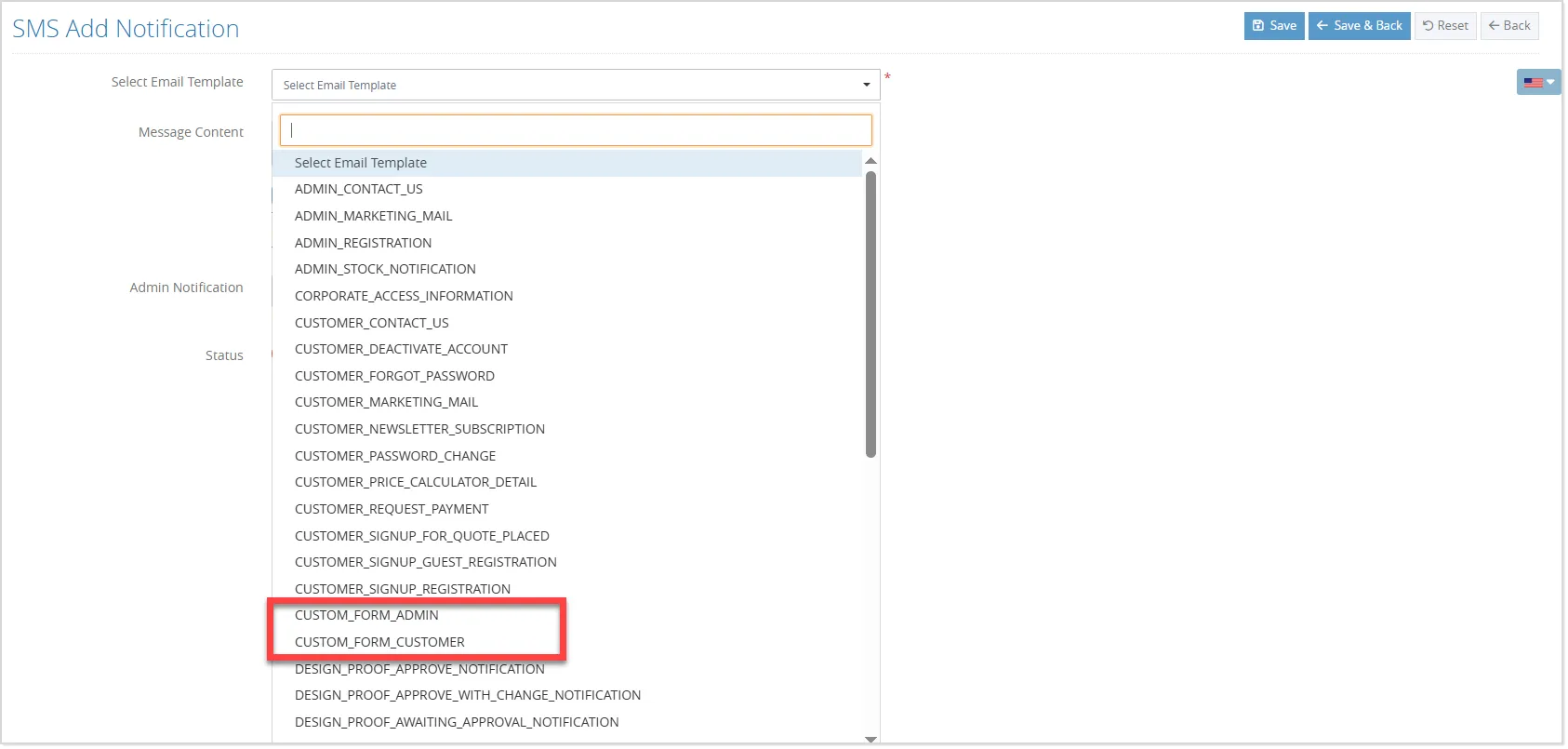The width and height of the screenshot is (1568, 749).
Task: Reset the notification form
Action: tap(1445, 26)
